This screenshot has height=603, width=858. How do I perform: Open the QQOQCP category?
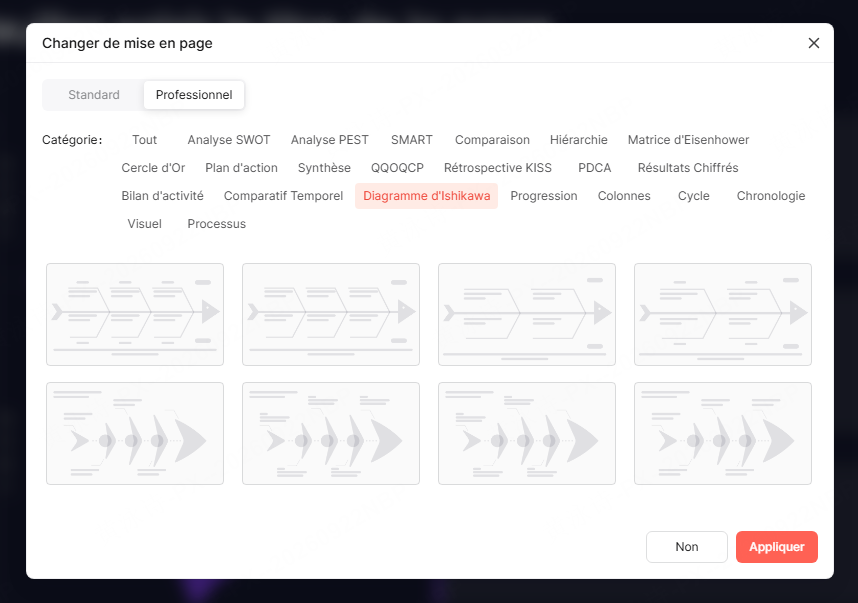click(397, 168)
